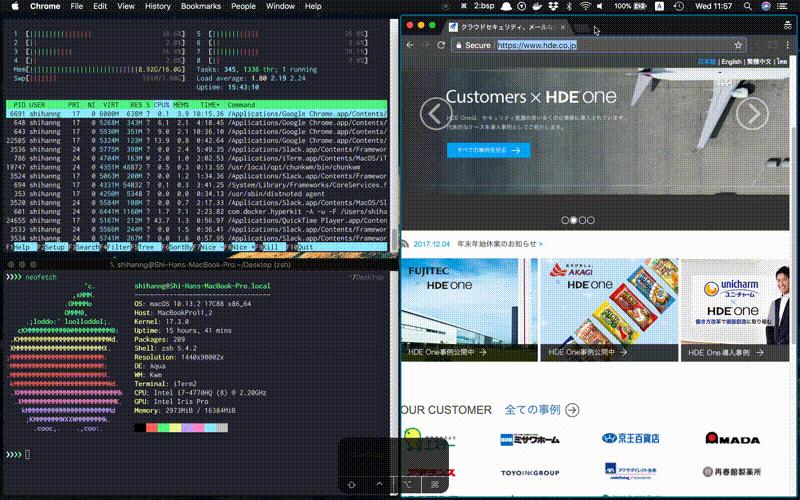This screenshot has width=800, height=500.
Task: Open History menu
Action: (x=157, y=6)
